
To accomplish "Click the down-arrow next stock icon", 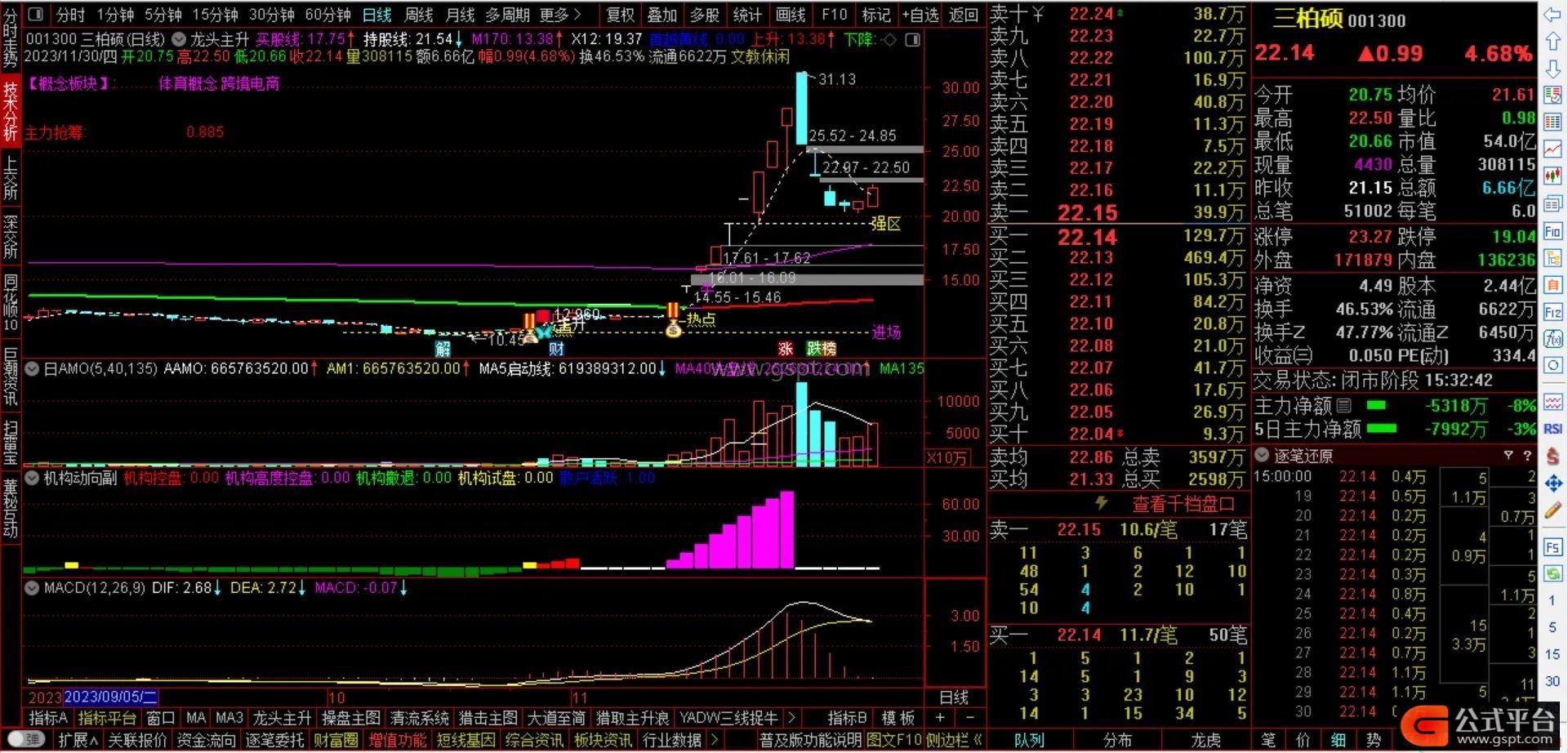I will pos(1552,68).
